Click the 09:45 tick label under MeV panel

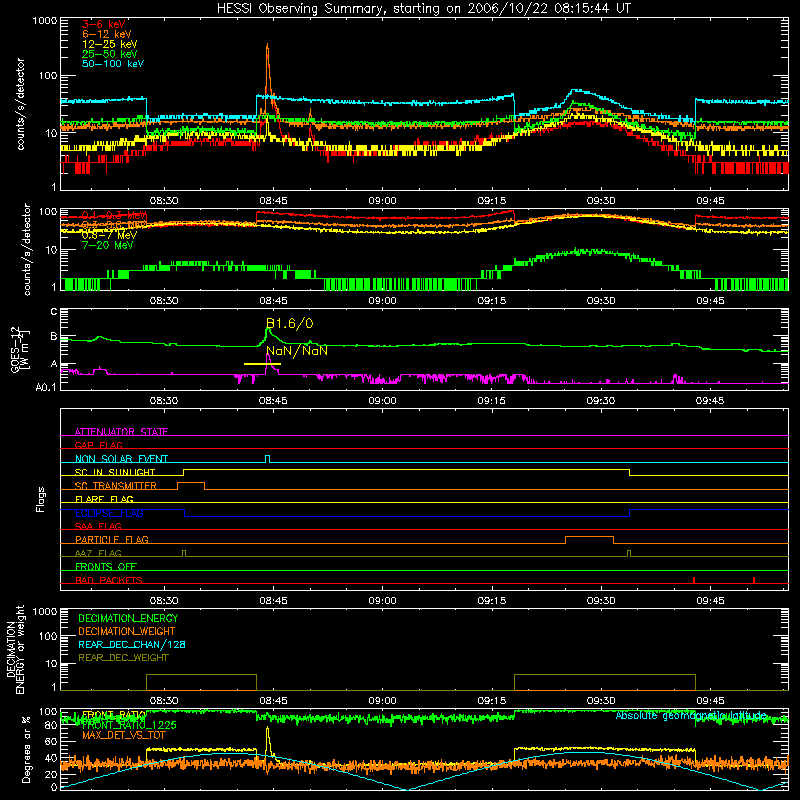710,301
